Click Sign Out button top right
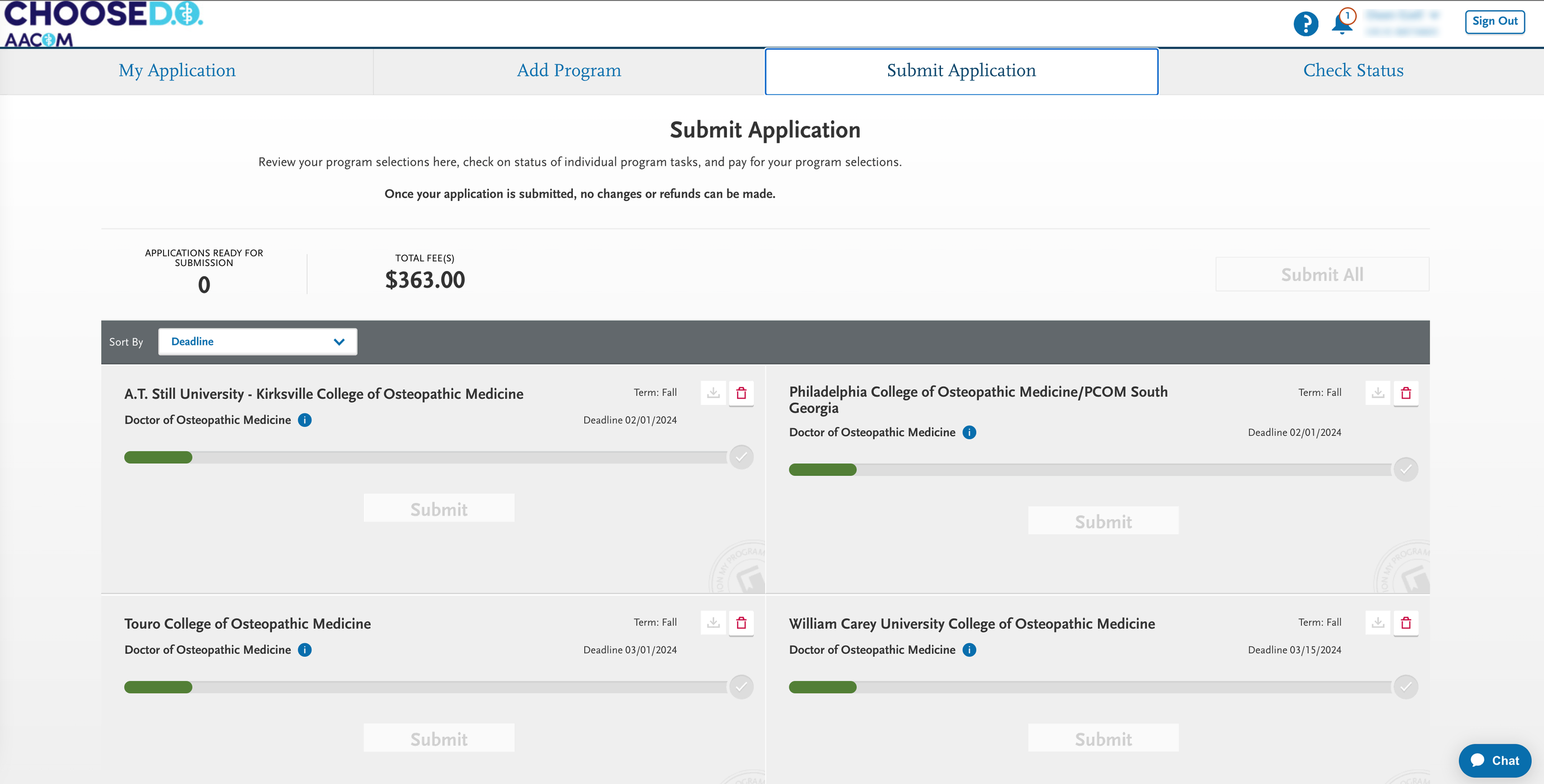The height and width of the screenshot is (784, 1544). click(x=1497, y=21)
